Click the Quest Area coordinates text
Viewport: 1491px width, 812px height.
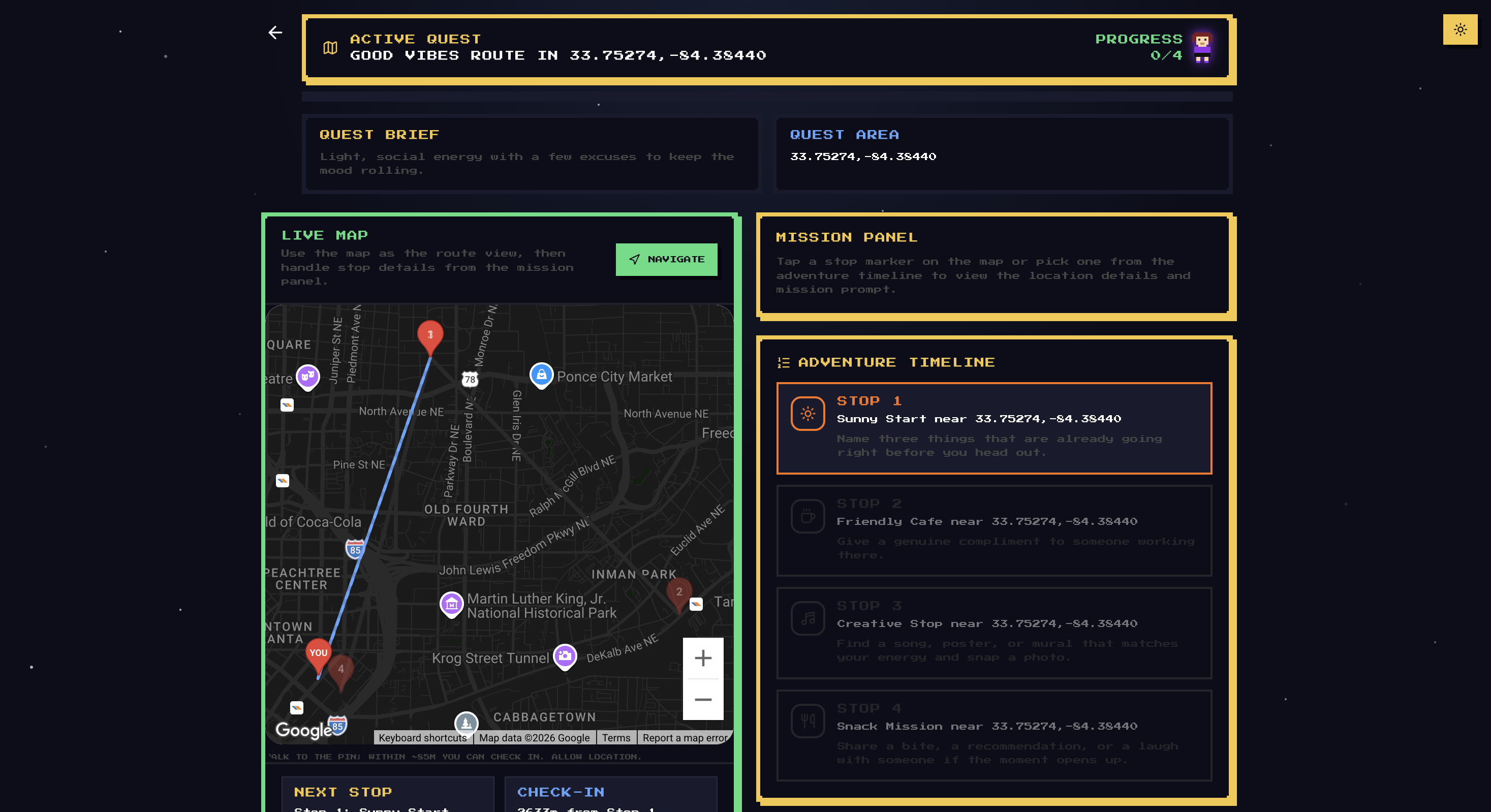(x=863, y=157)
